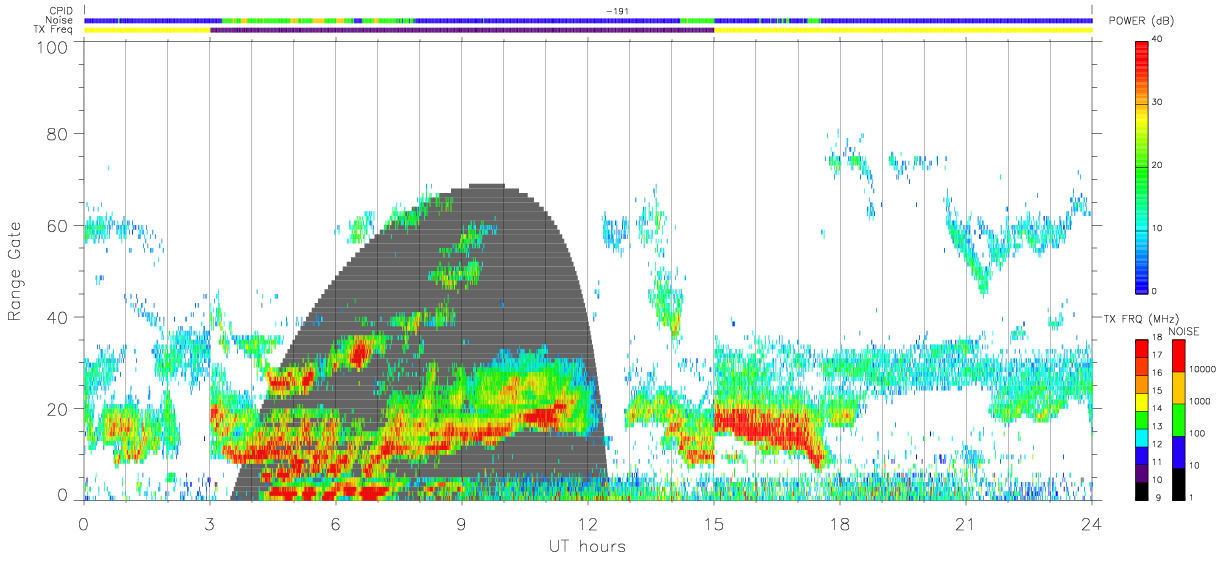Click the 12 tick on the UT hours axis

point(588,523)
